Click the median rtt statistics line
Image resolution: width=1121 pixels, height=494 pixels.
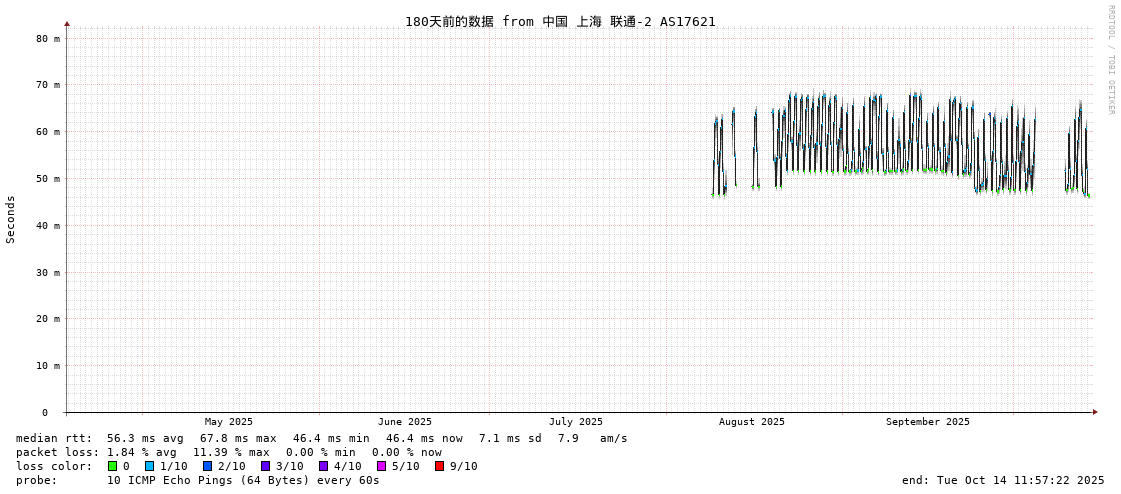point(321,438)
